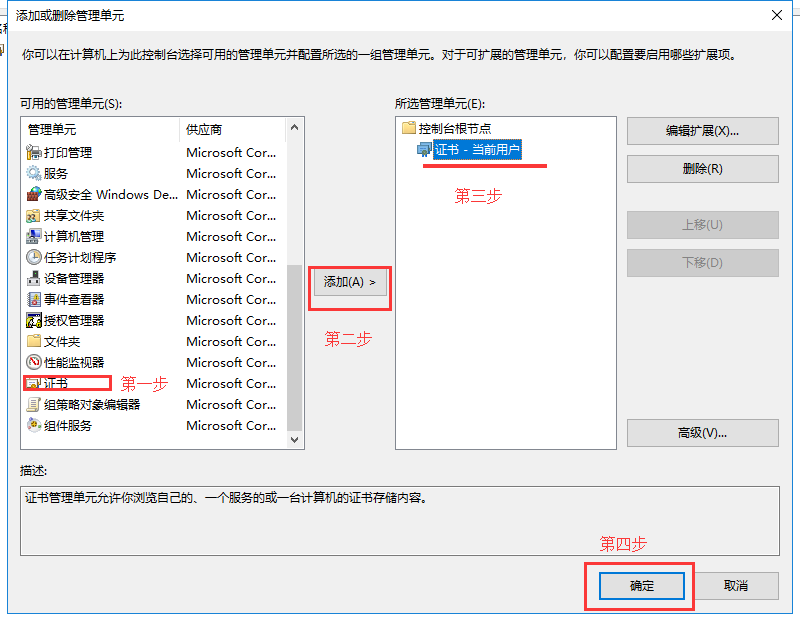Select 计算机管理 snap-in name
Image resolution: width=800 pixels, height=621 pixels.
click(74, 236)
